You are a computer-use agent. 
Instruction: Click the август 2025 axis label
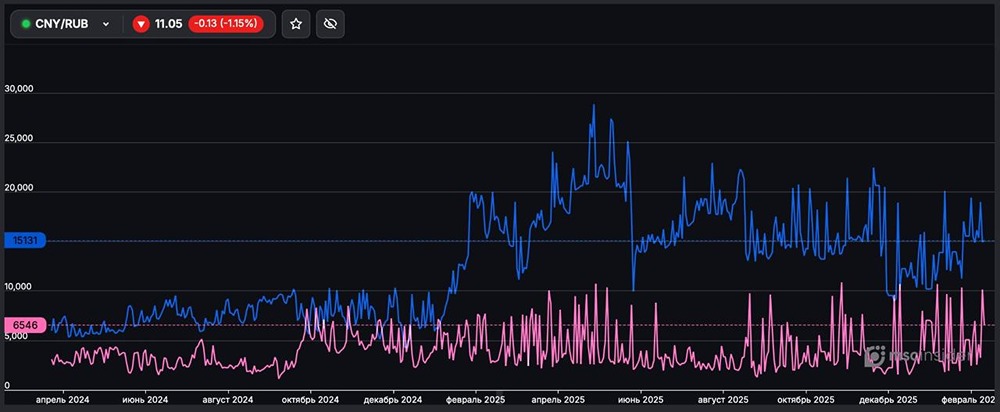coord(723,399)
